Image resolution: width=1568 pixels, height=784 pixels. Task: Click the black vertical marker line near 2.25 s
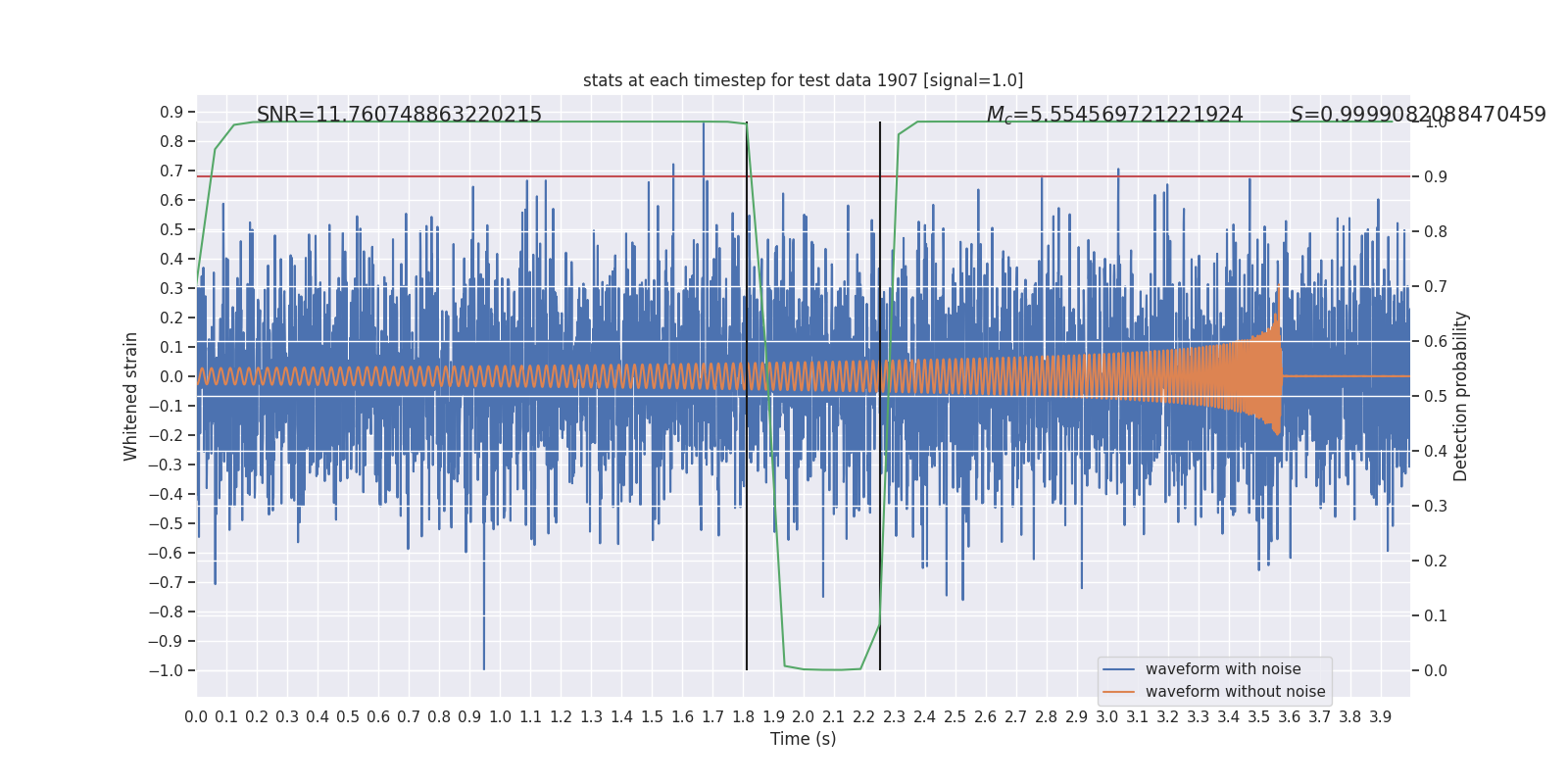coord(880,396)
